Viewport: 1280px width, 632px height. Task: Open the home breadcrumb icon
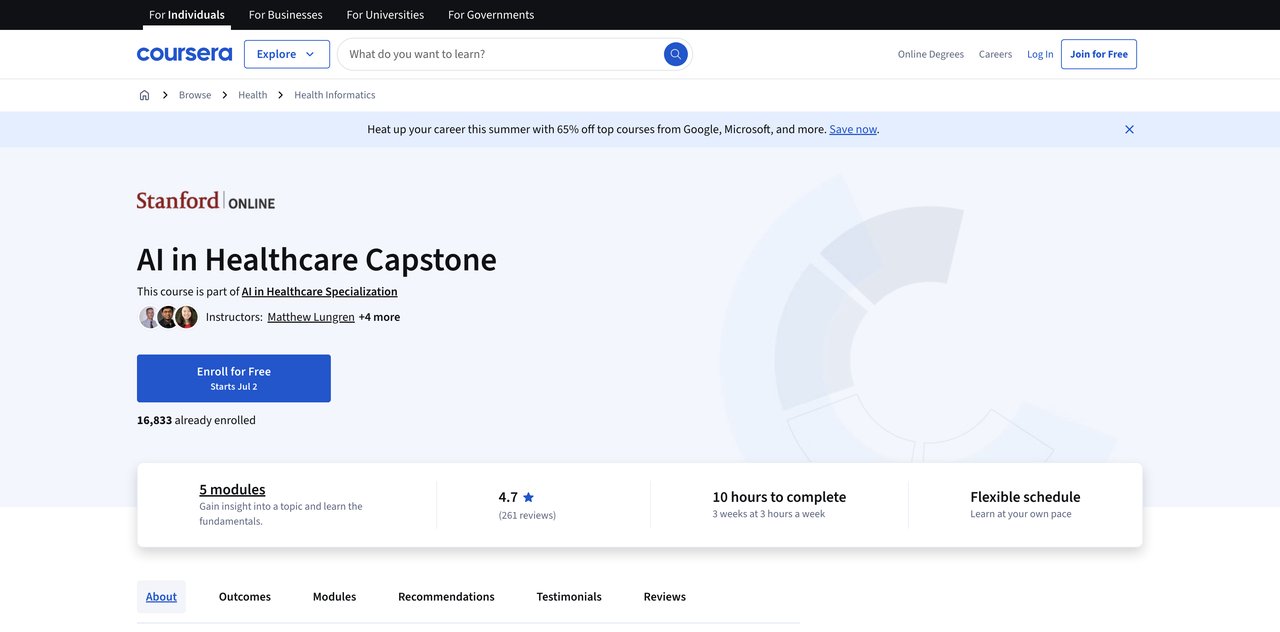click(x=144, y=95)
